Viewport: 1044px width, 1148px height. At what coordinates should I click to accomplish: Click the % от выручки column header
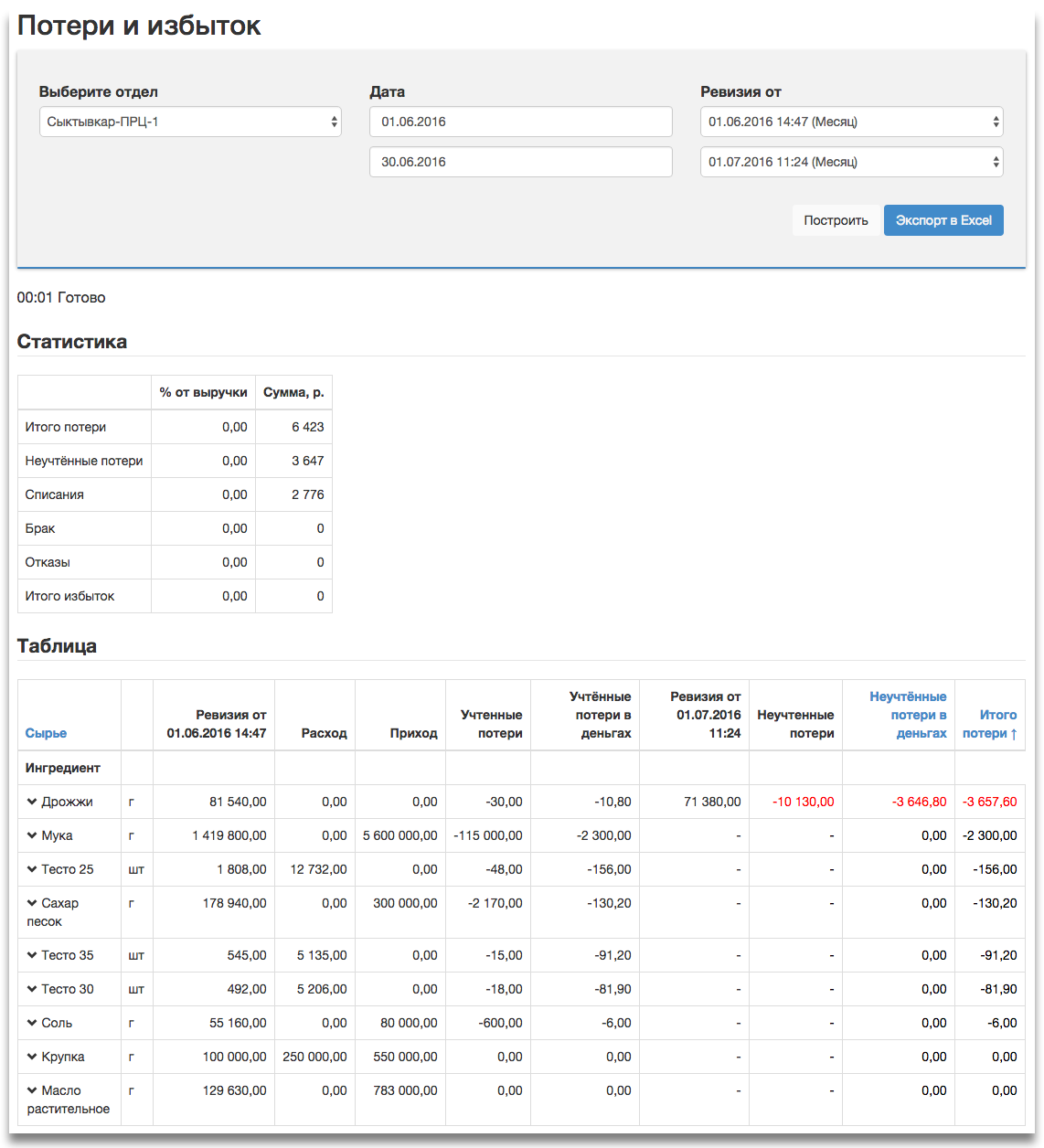click(x=204, y=392)
